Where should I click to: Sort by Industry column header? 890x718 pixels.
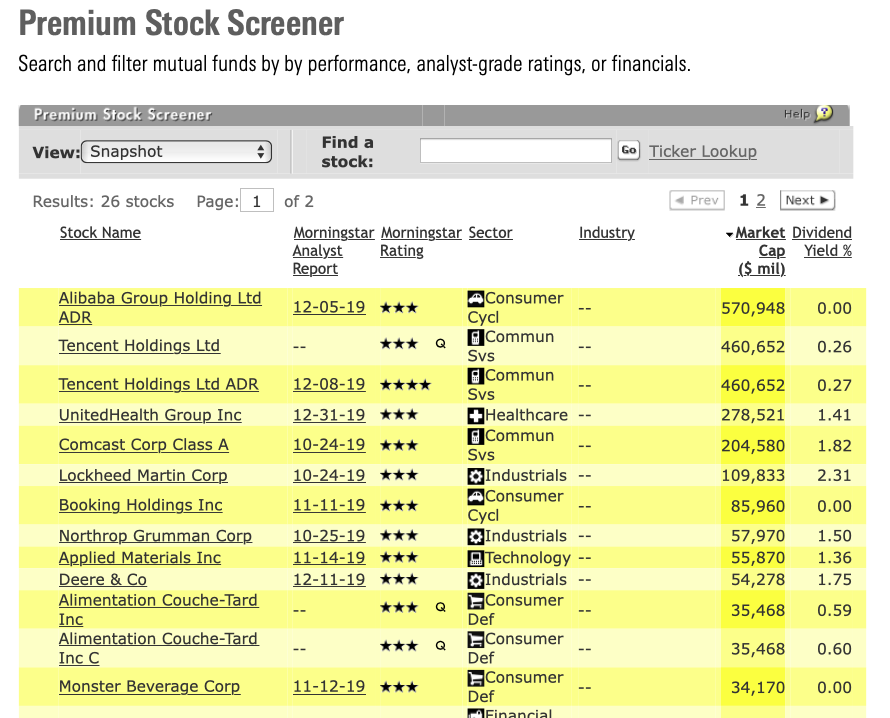pos(607,233)
